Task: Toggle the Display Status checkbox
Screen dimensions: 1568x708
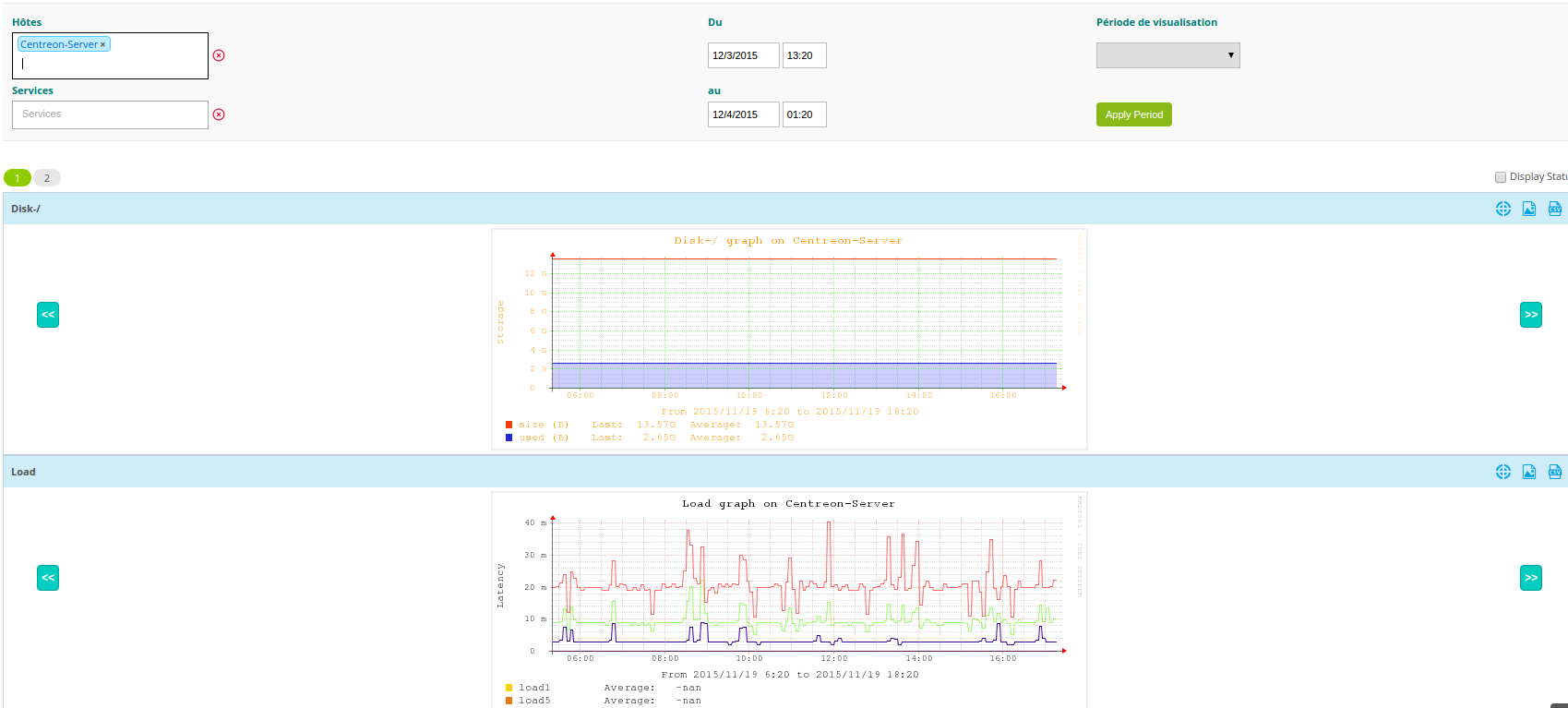Action: [1500, 177]
